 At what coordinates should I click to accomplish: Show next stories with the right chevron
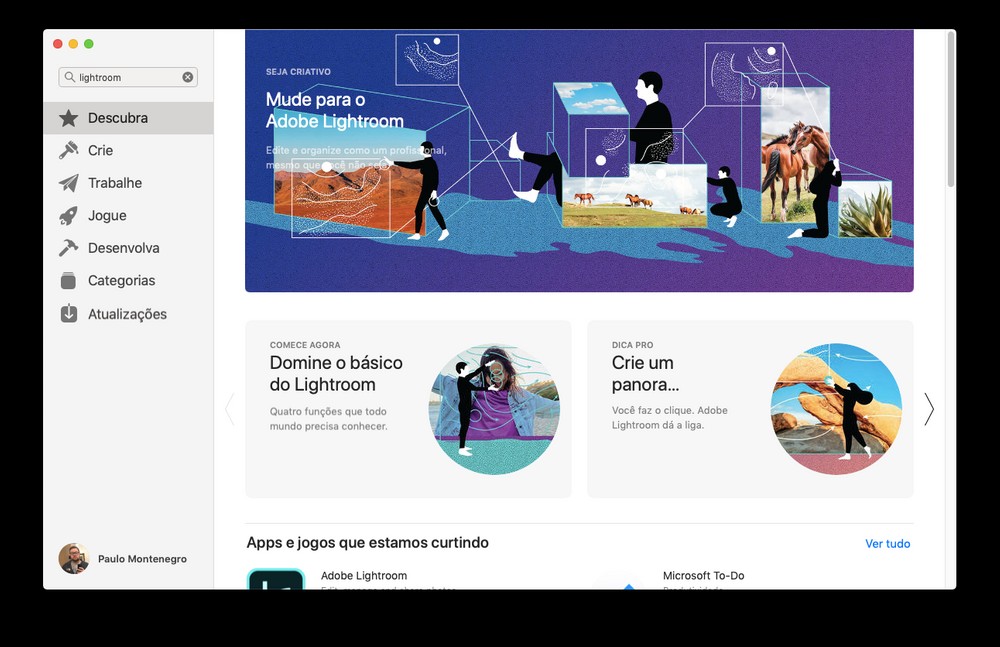click(929, 409)
